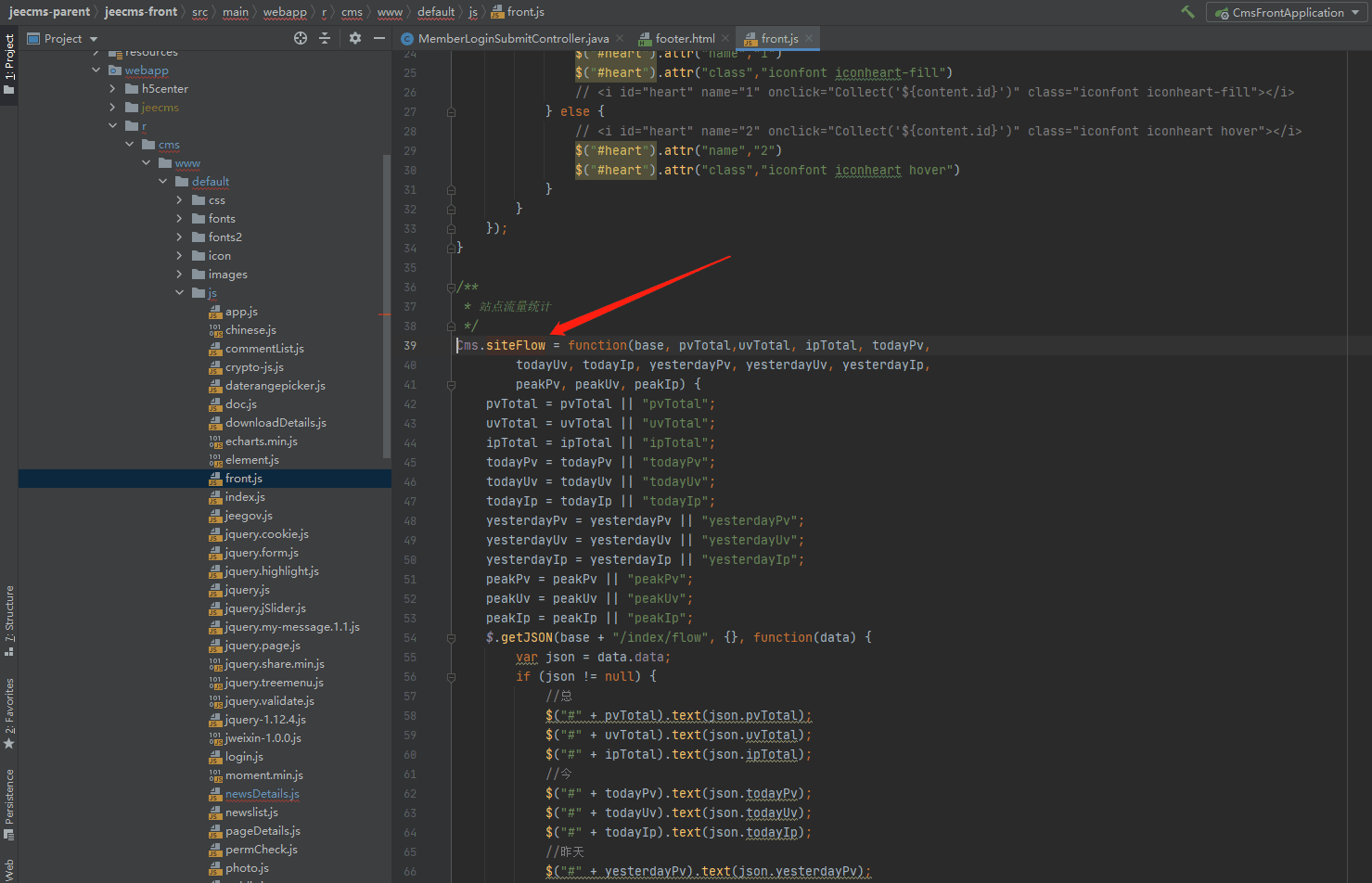Click the locate current file crosshair icon
1372x883 pixels.
[x=300, y=38]
